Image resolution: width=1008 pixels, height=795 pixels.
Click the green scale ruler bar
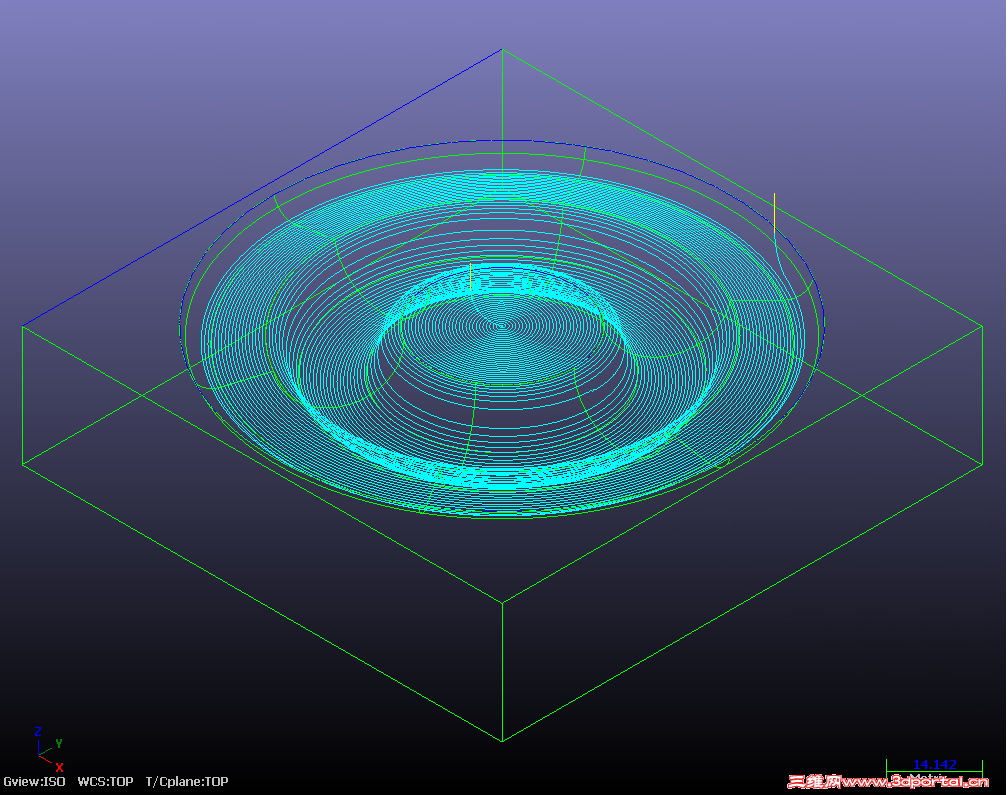point(934,770)
